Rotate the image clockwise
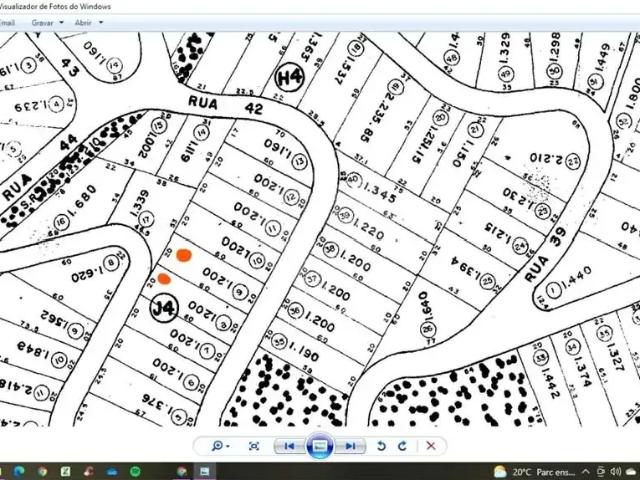640x480 pixels. click(402, 446)
